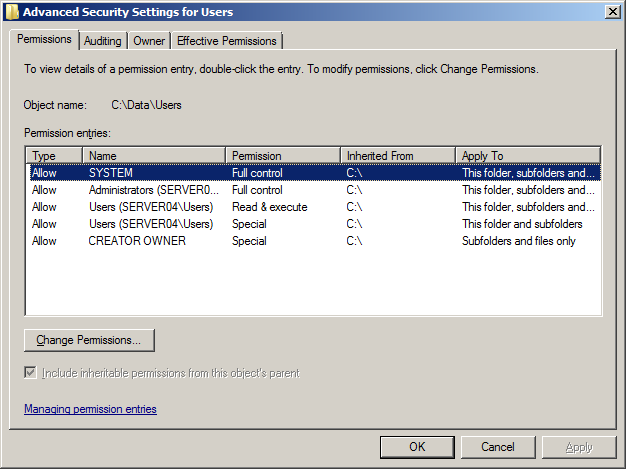Open Managing permission entries help link
Screen dimensions: 626x469
[x=90, y=409]
